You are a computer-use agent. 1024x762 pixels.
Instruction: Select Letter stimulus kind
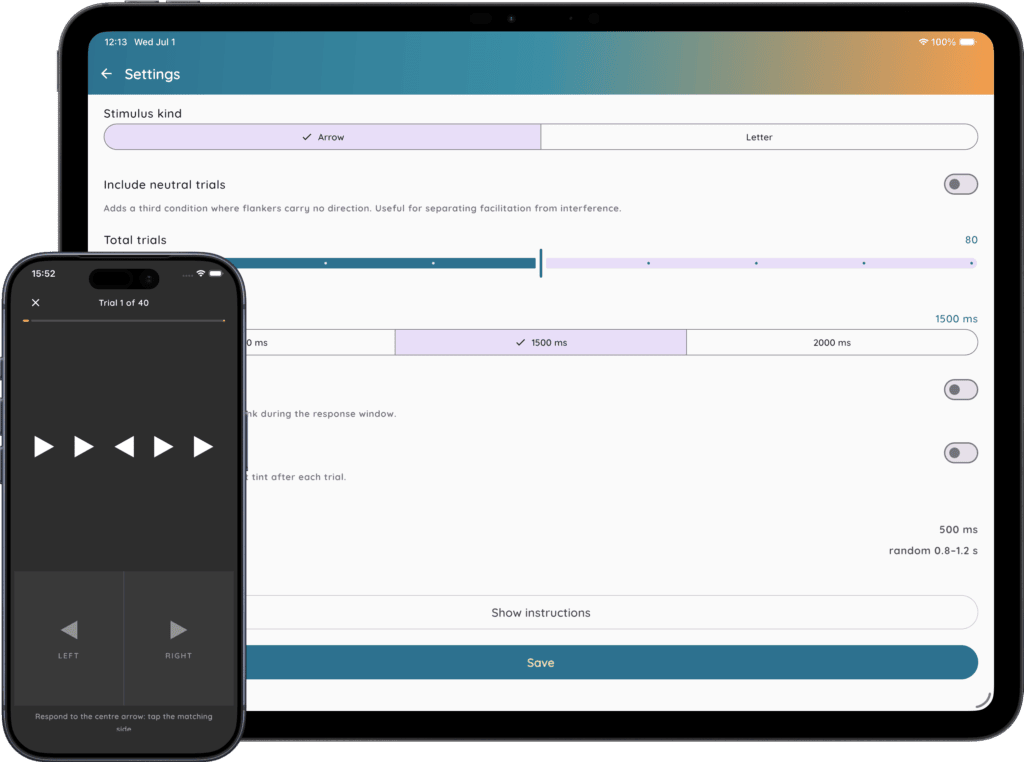759,137
